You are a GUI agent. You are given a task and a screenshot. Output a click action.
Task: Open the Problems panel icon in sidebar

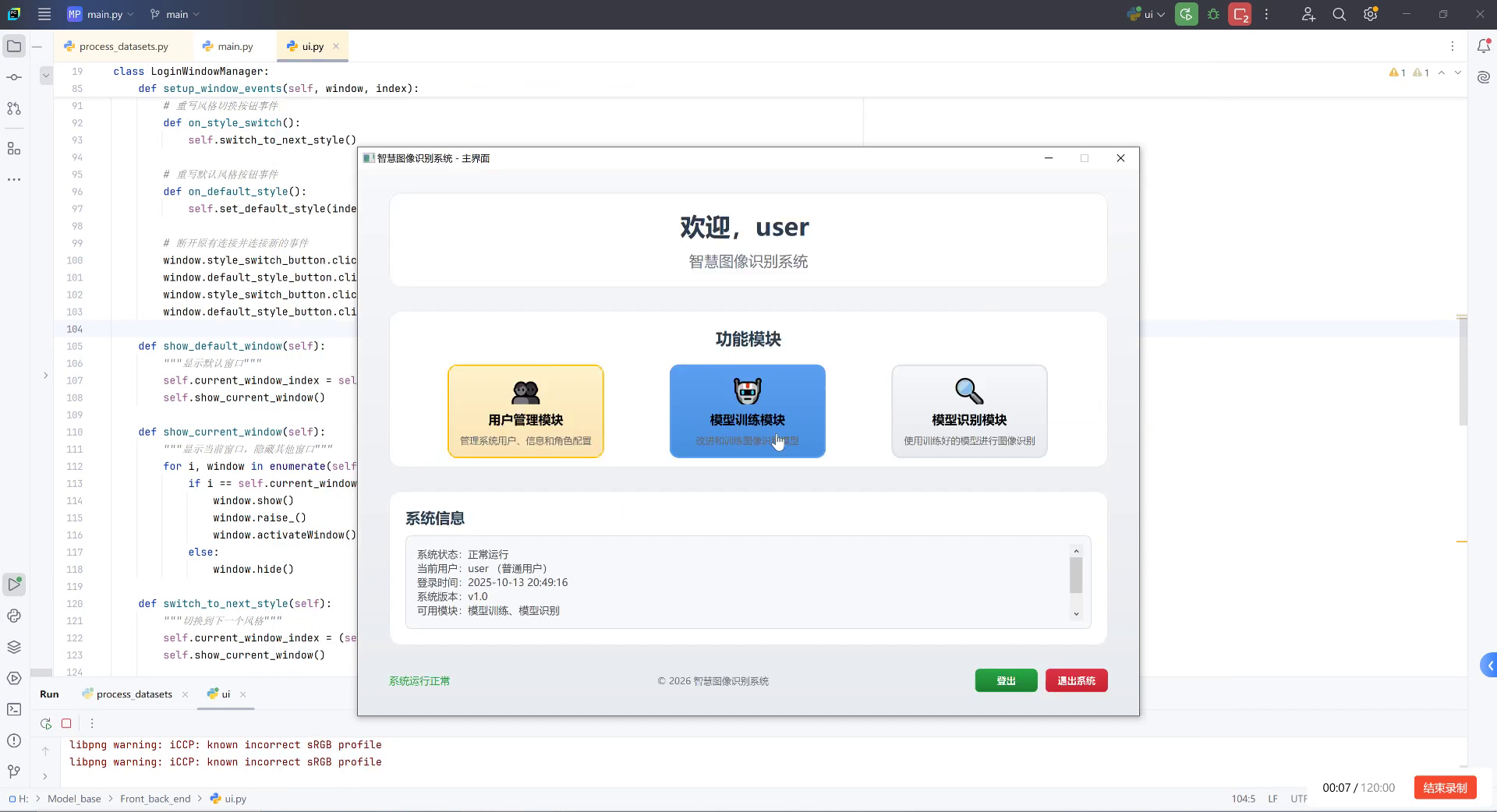pyautogui.click(x=14, y=741)
